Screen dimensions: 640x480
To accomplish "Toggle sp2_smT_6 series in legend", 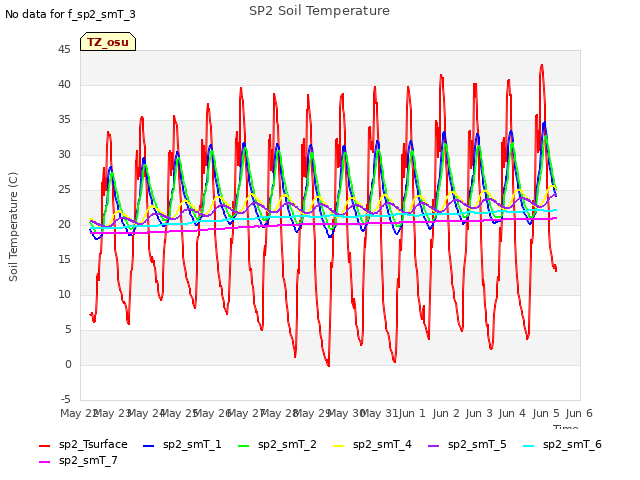I will point(562,444).
